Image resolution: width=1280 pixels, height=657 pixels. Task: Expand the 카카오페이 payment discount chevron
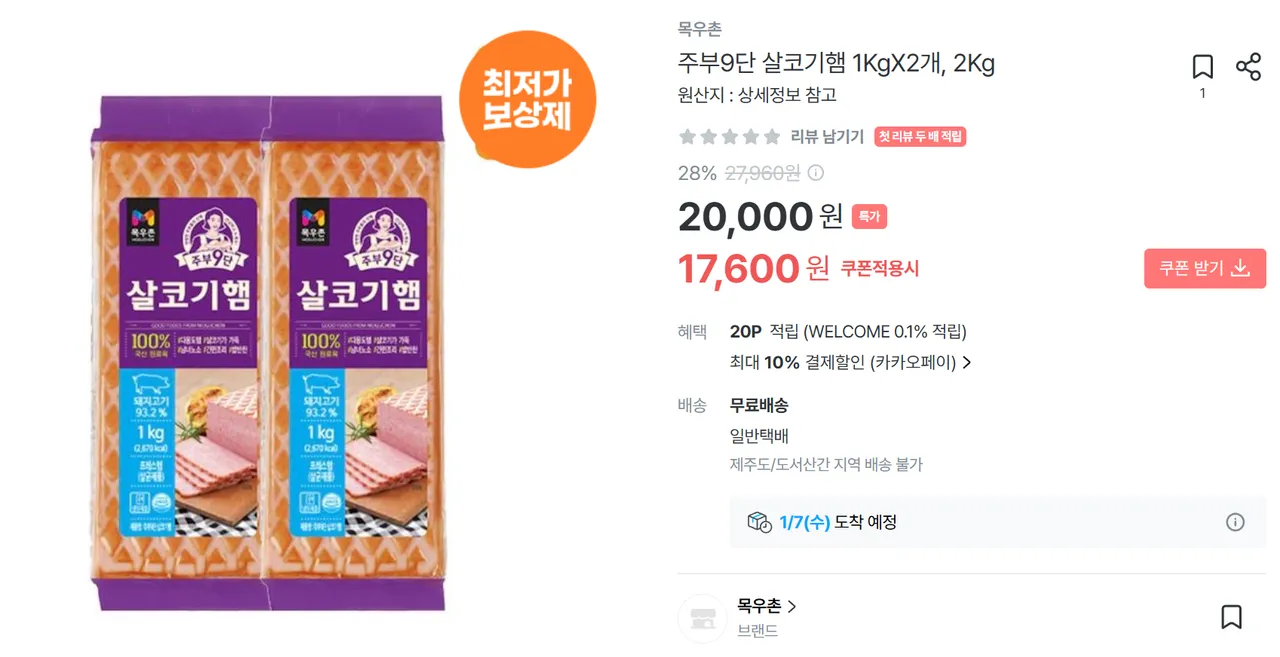point(967,363)
